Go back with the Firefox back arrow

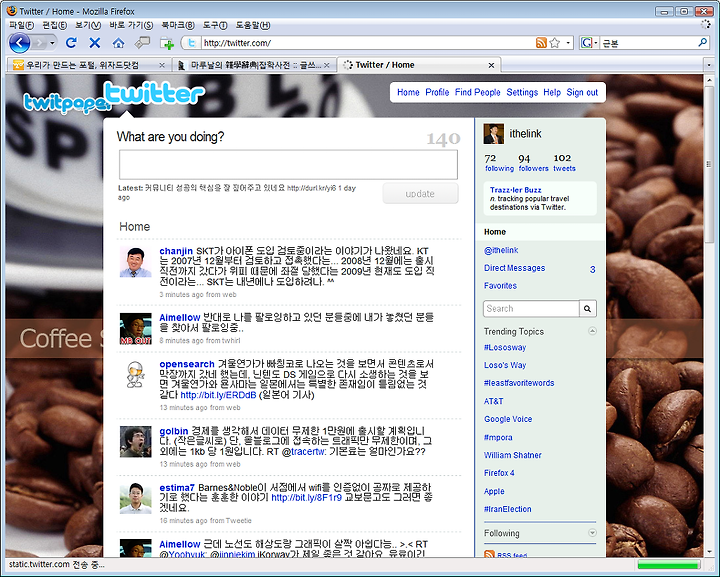[x=19, y=43]
